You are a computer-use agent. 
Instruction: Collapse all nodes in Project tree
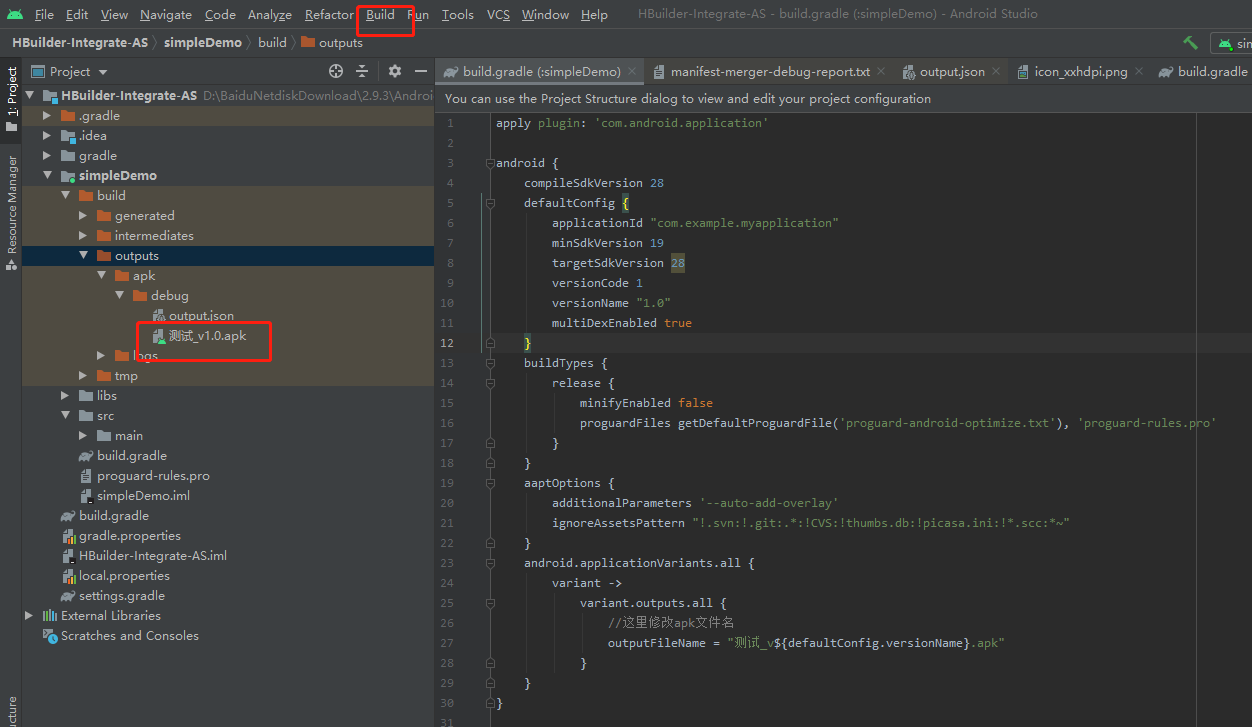(361, 71)
